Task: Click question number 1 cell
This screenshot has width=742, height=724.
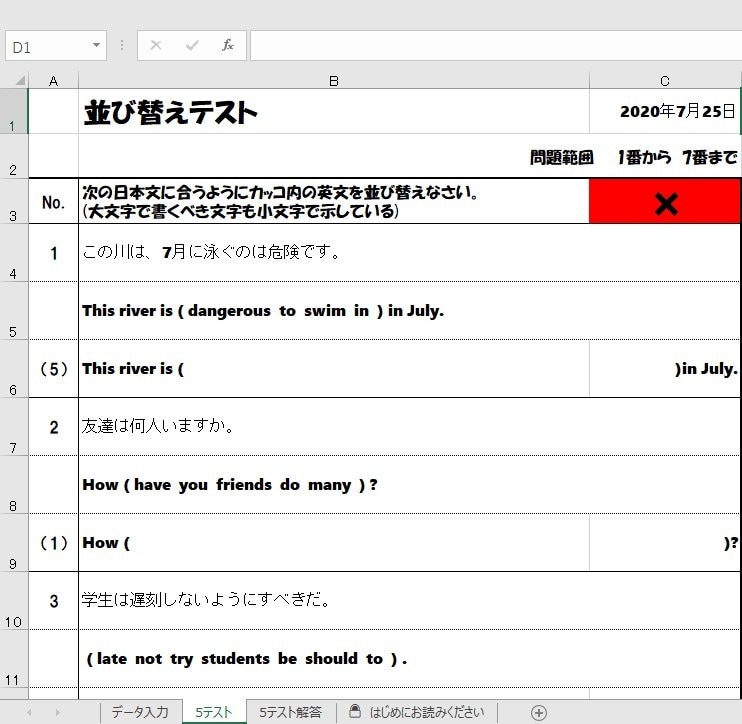Action: coord(53,253)
